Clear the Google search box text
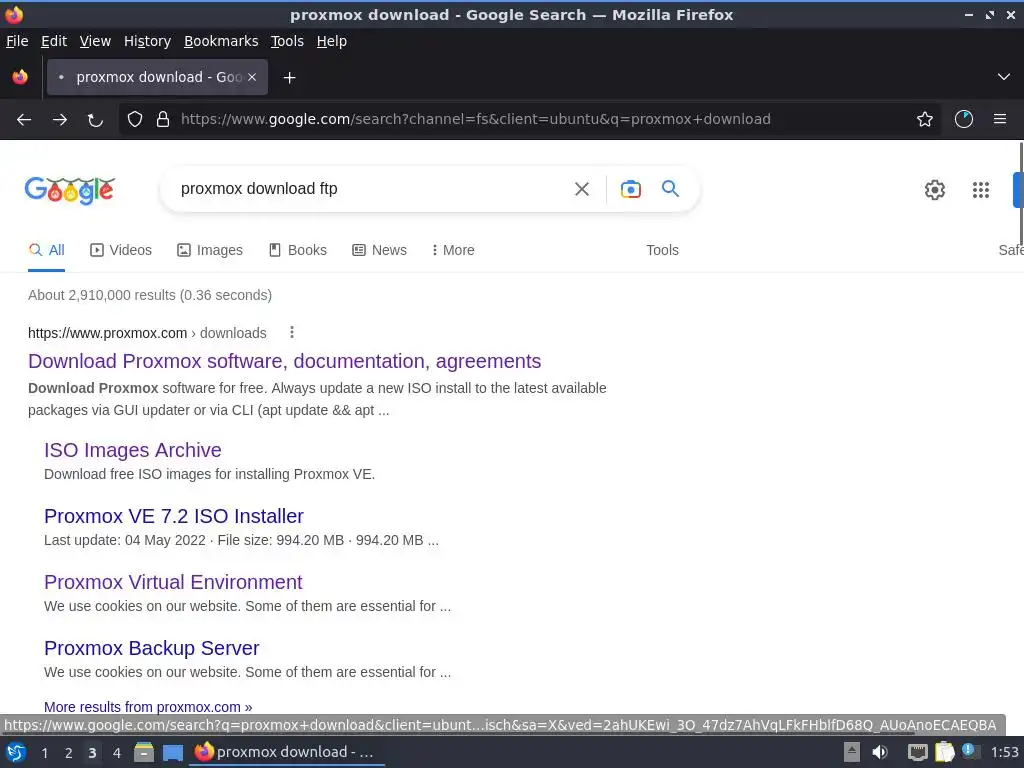1024x768 pixels. click(581, 189)
